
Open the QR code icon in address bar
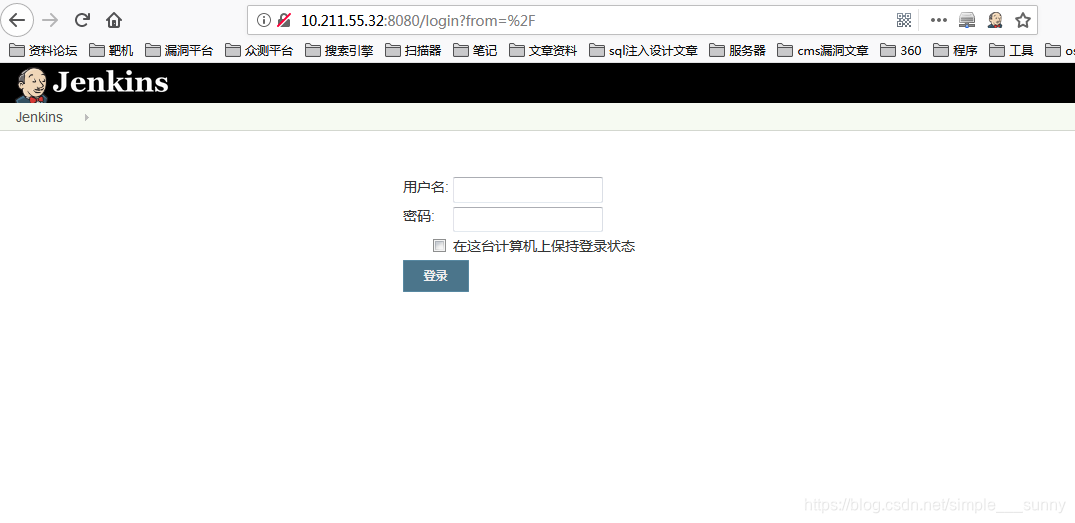(x=904, y=21)
